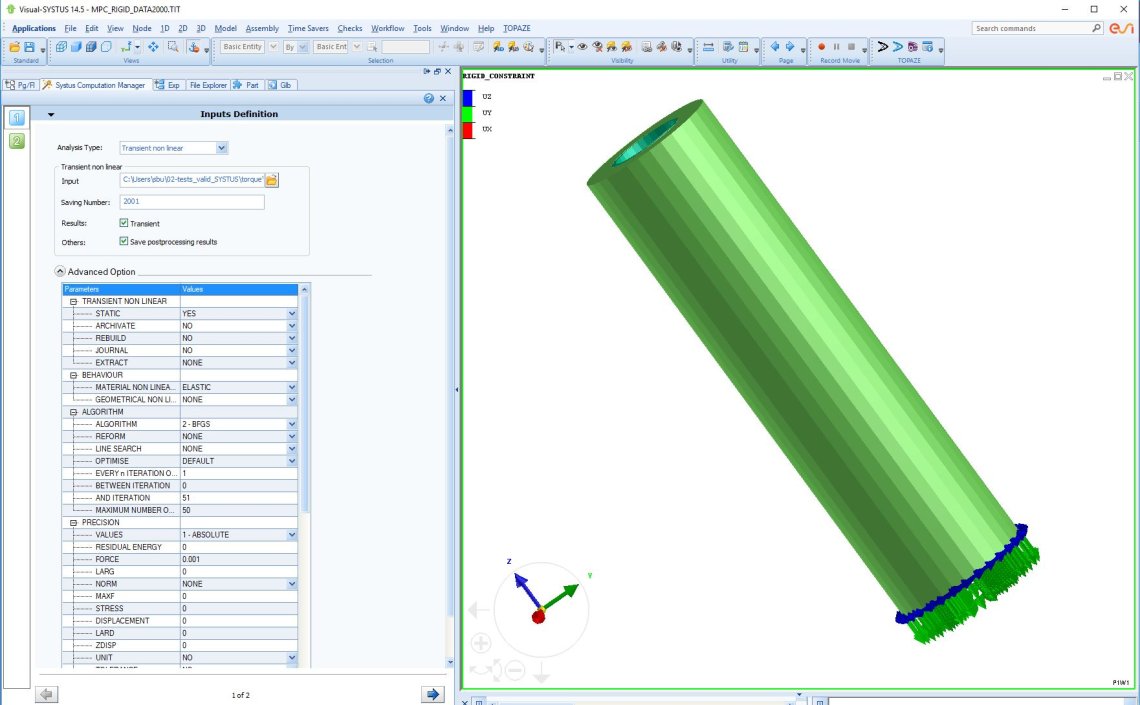Open the Assembly menu
Screen dimensions: 1140x705
[262, 28]
